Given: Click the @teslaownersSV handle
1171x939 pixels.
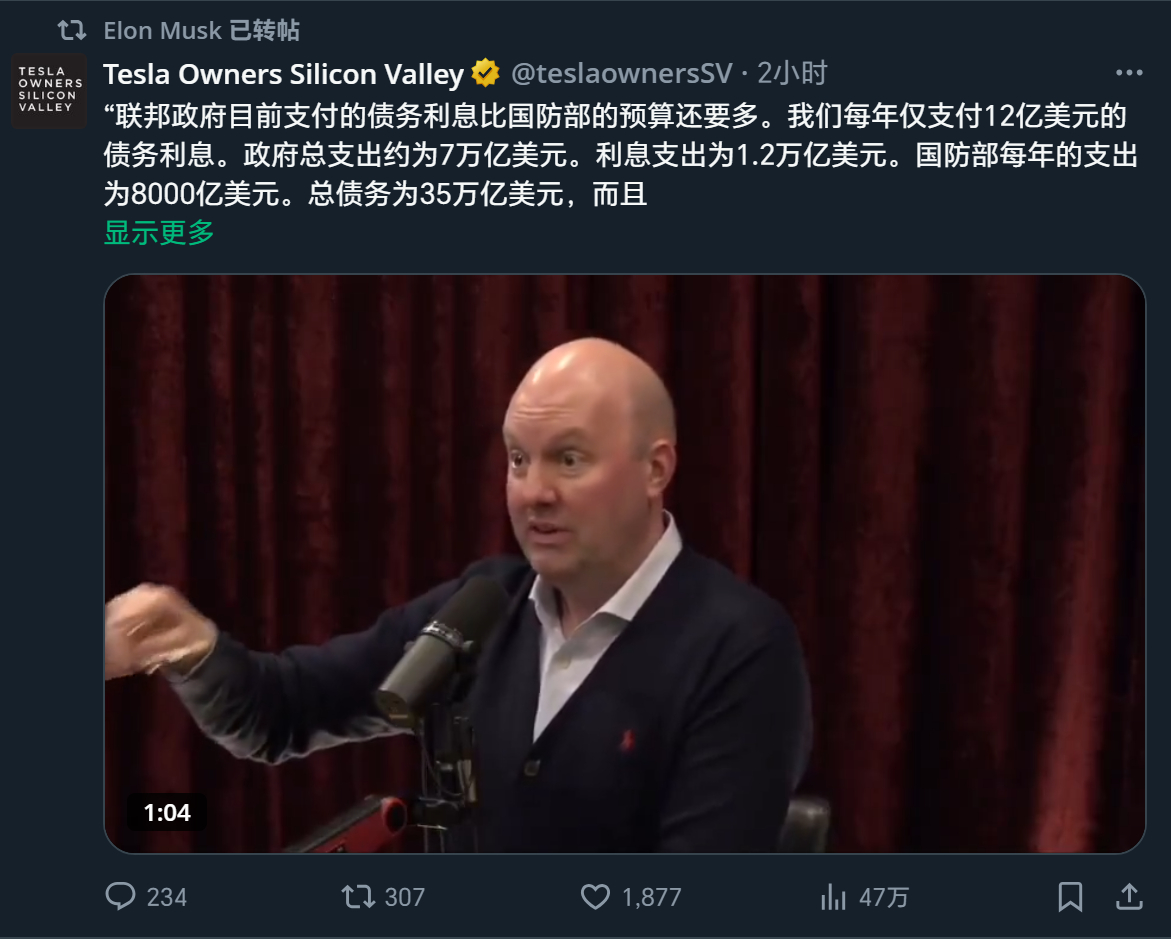Looking at the screenshot, I should pyautogui.click(x=621, y=73).
